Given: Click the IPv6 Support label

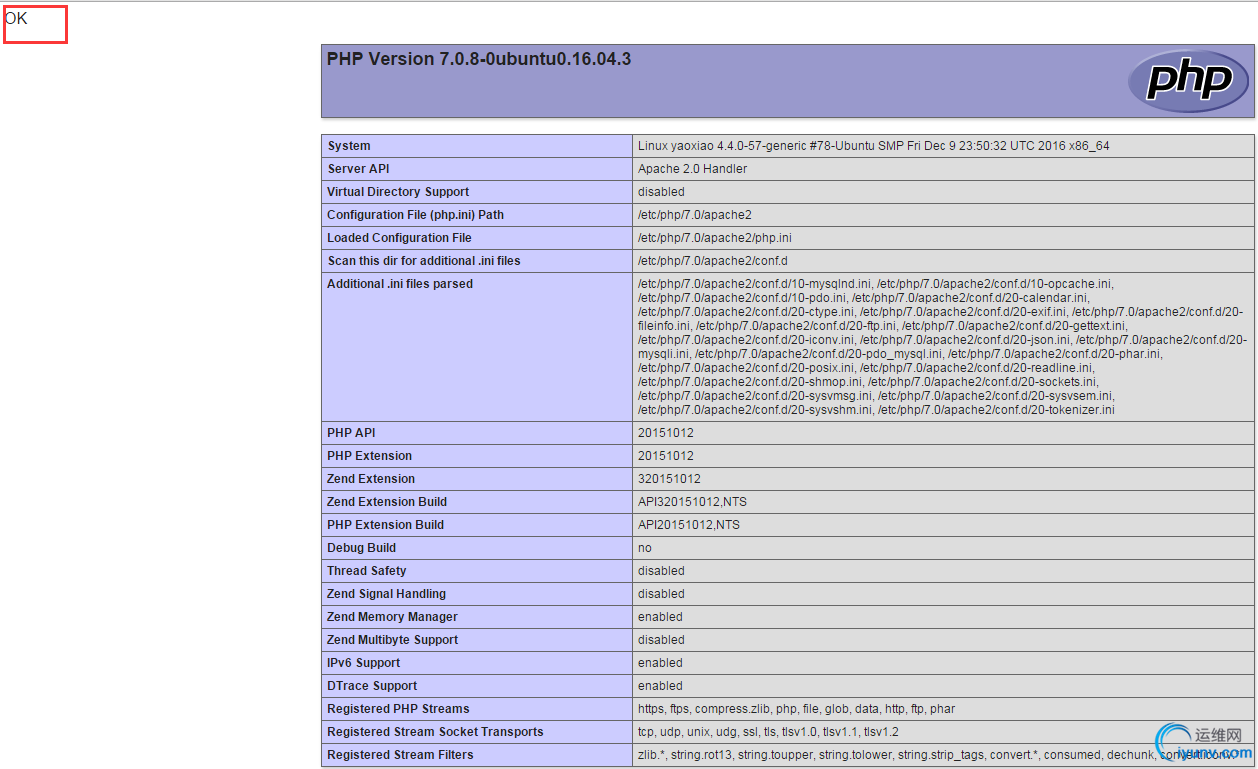Looking at the screenshot, I should [363, 663].
